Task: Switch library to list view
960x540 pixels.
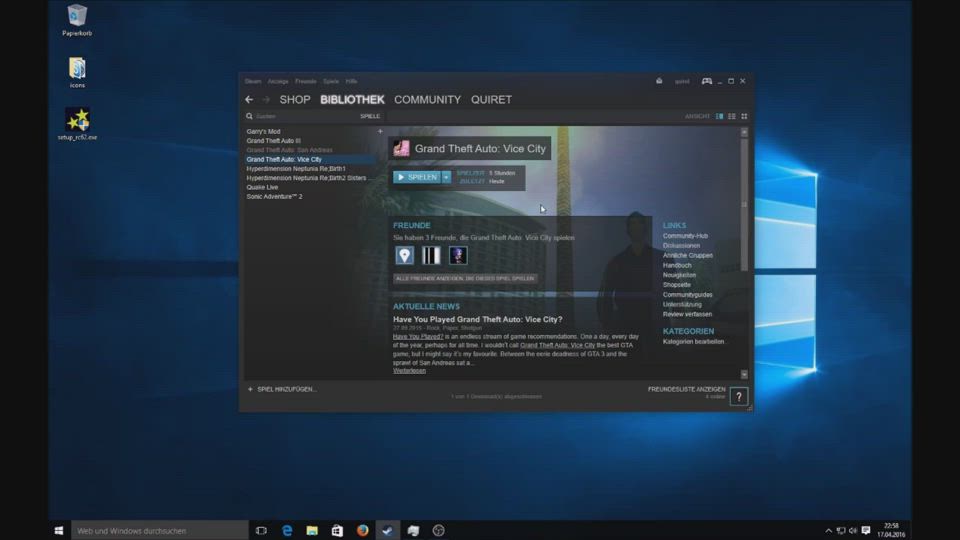Action: coord(731,116)
